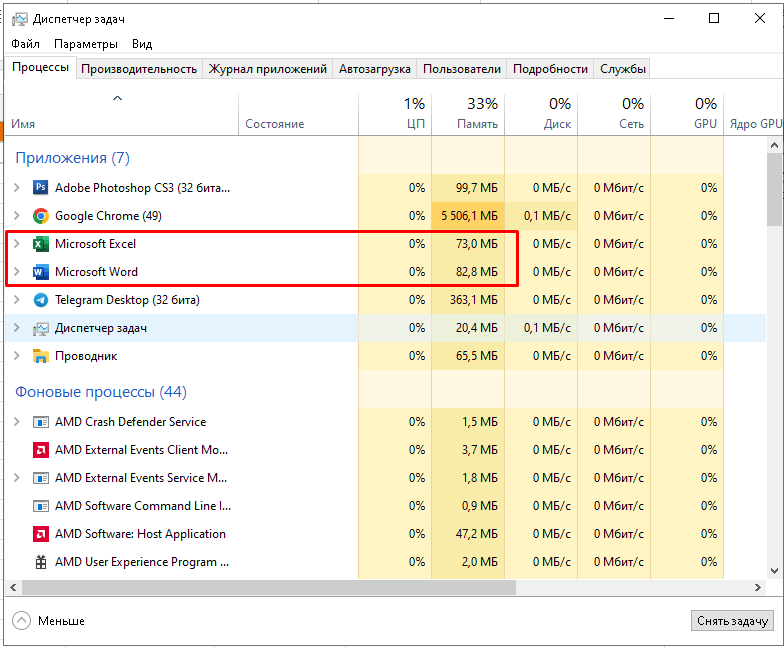
Task: Click the Task Manager title bar icon
Action: (20, 19)
